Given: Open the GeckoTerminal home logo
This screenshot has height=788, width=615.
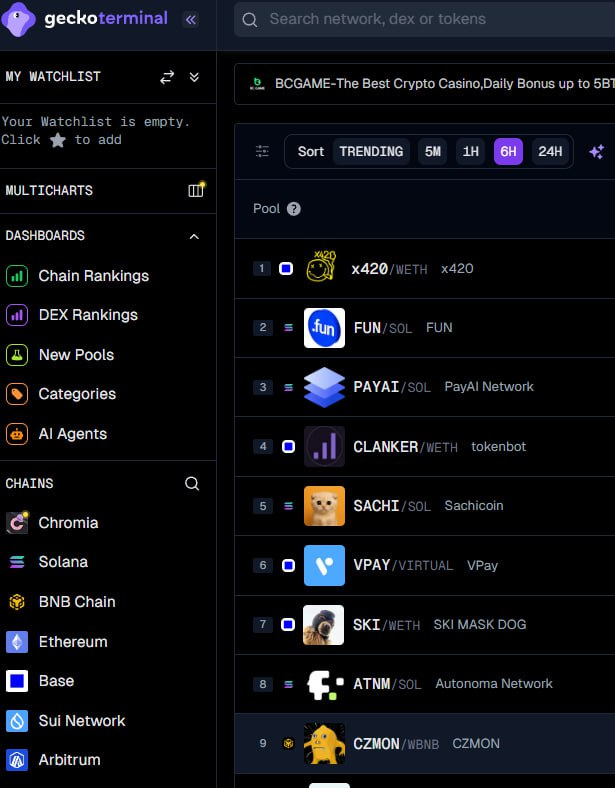Looking at the screenshot, I should pyautogui.click(x=84, y=19).
